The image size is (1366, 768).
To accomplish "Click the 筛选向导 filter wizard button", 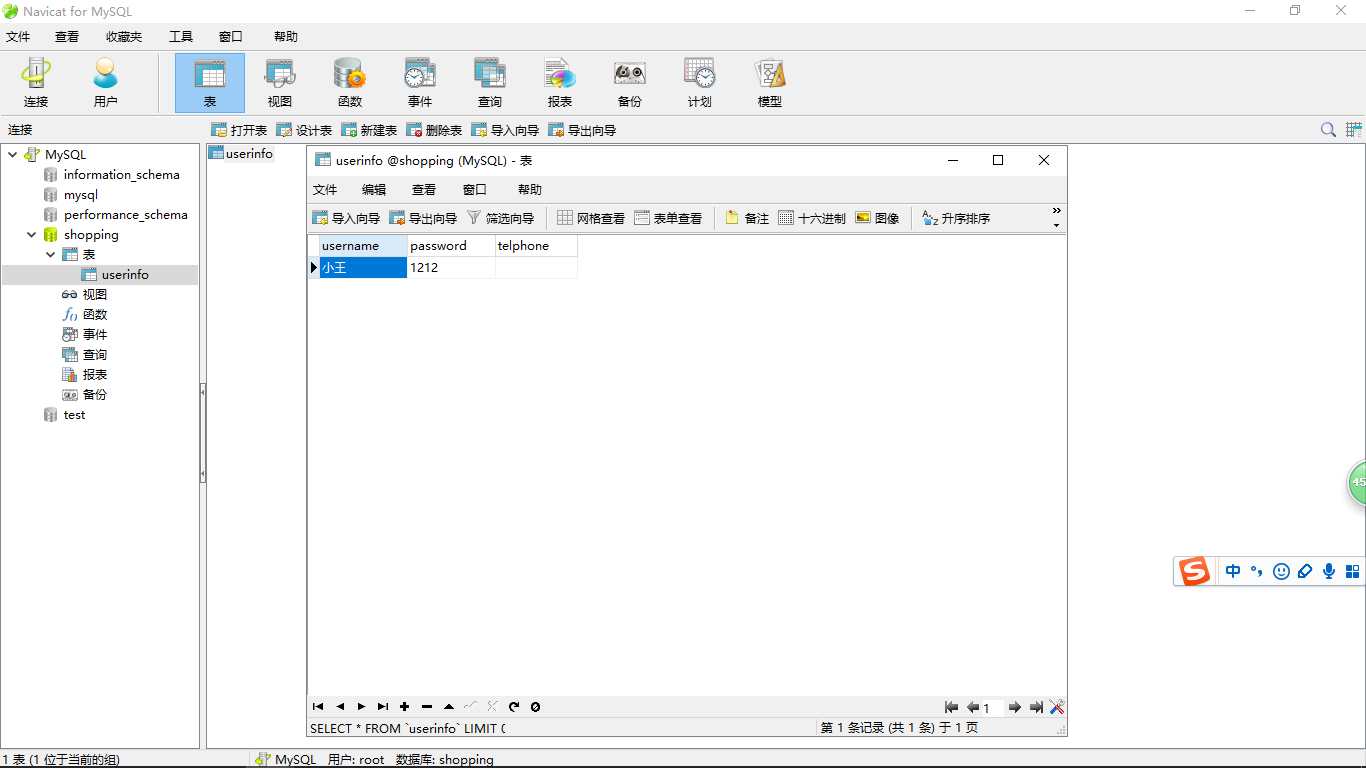I will pos(501,218).
